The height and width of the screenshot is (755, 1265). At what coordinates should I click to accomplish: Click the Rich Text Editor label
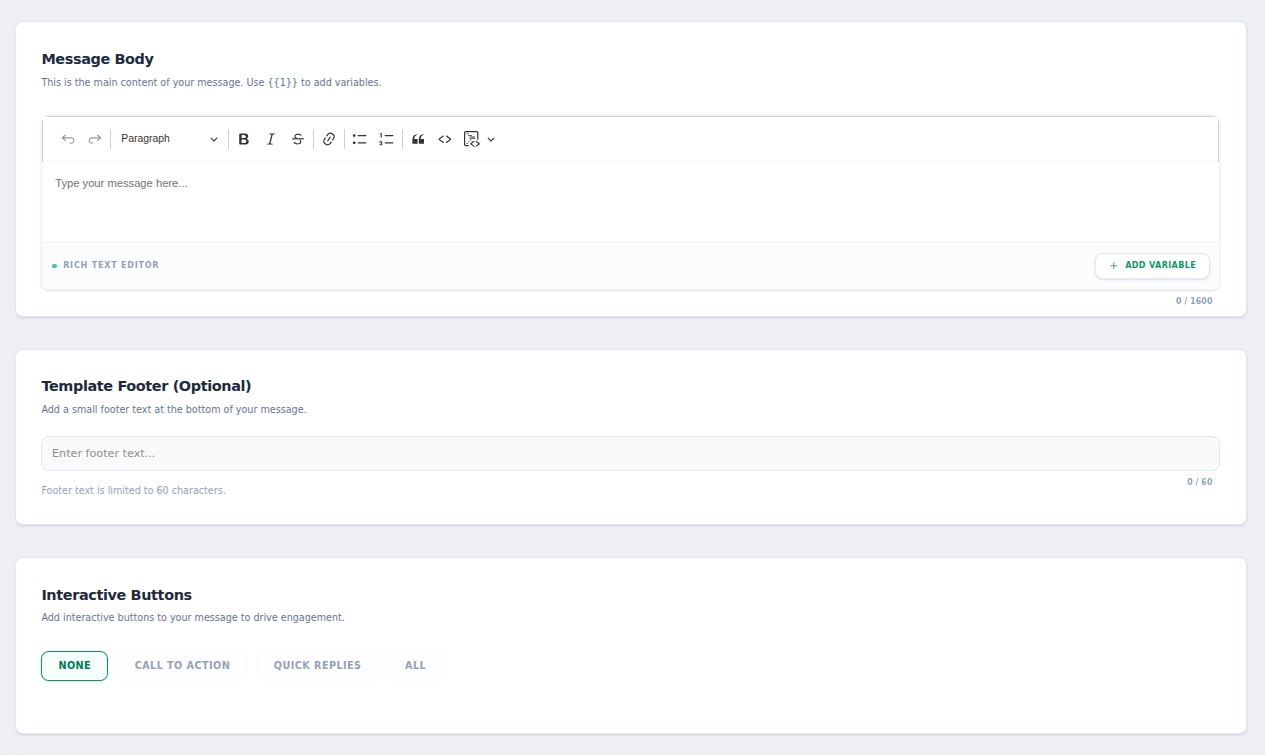pyautogui.click(x=111, y=265)
